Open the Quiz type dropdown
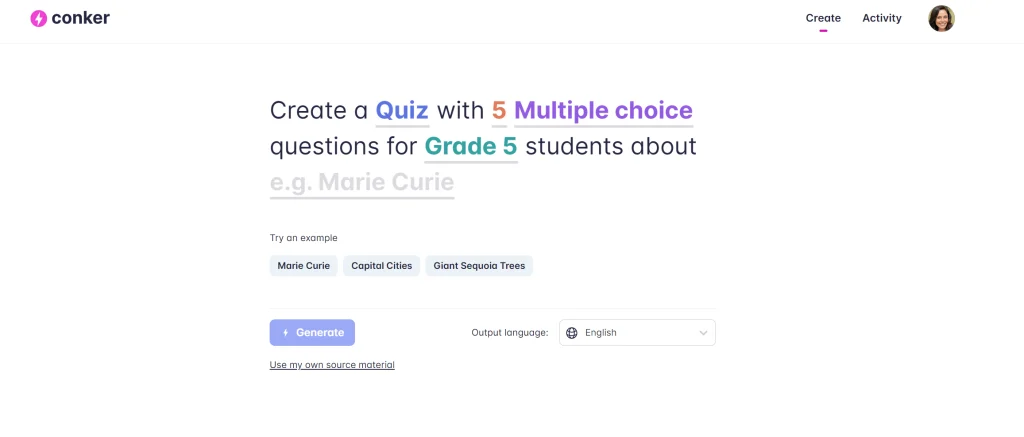 (402, 110)
